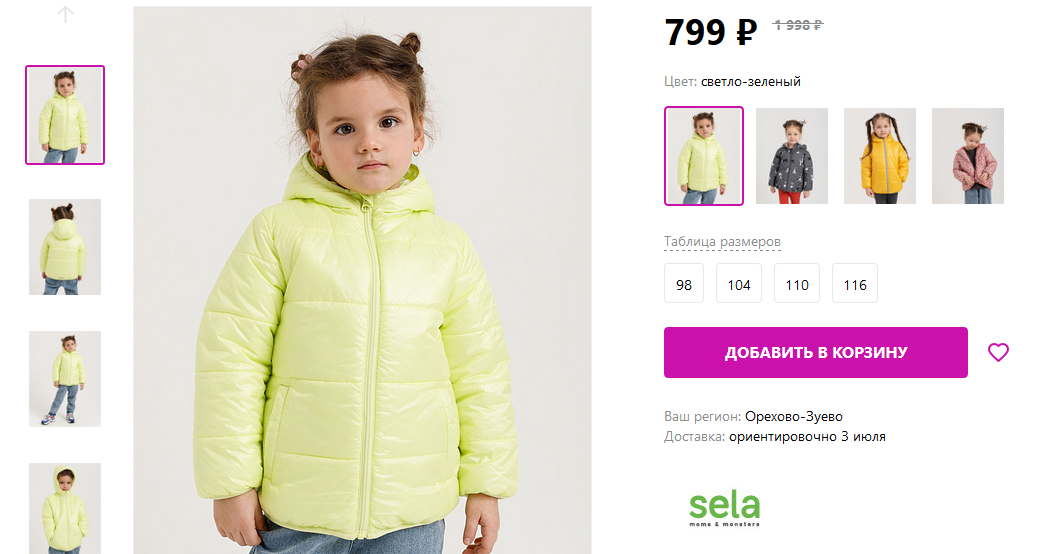Add product to favorites with heart icon
Viewport: 1045px width, 554px height.
pyautogui.click(x=998, y=352)
